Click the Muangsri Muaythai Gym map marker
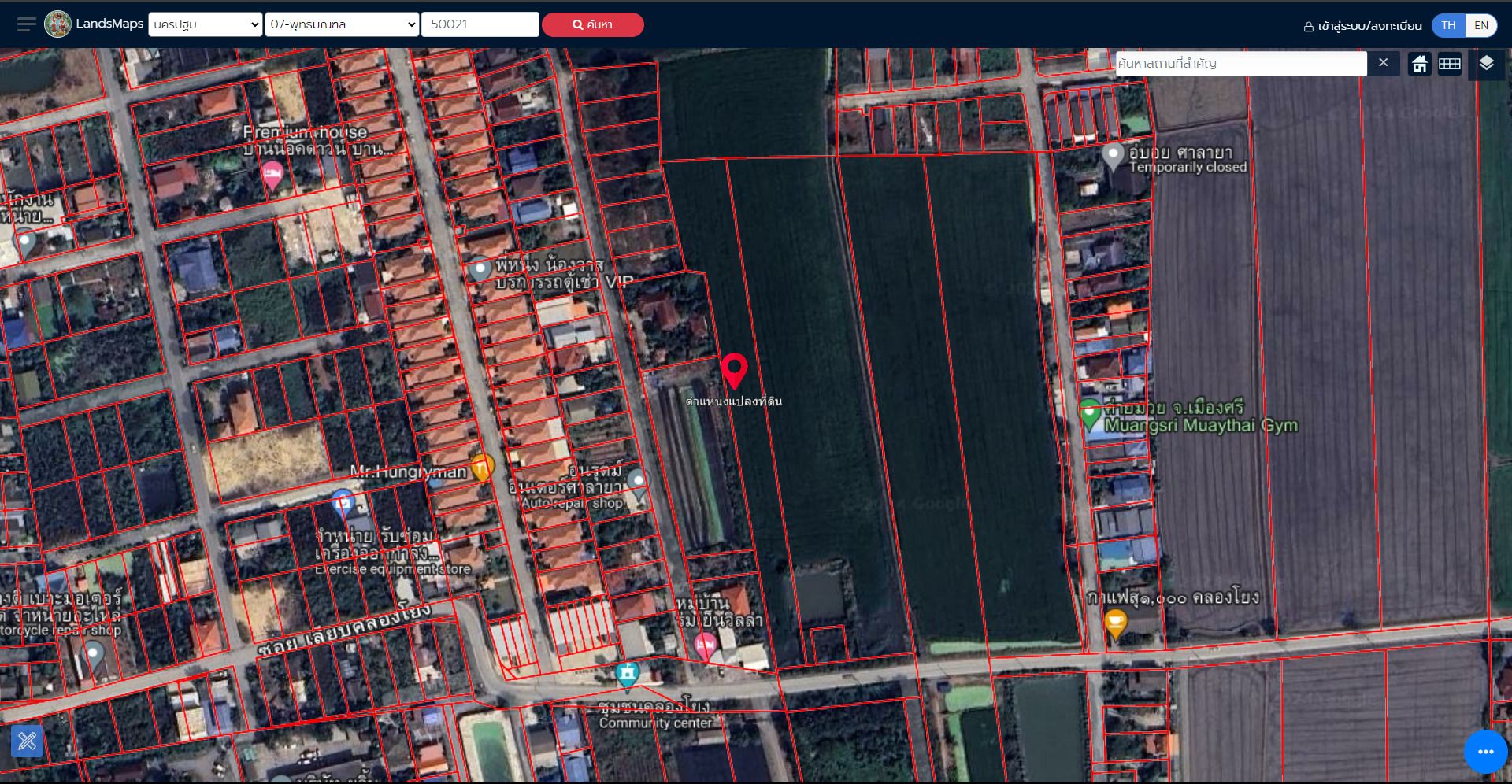Viewport: 1512px width, 784px height. [1090, 415]
